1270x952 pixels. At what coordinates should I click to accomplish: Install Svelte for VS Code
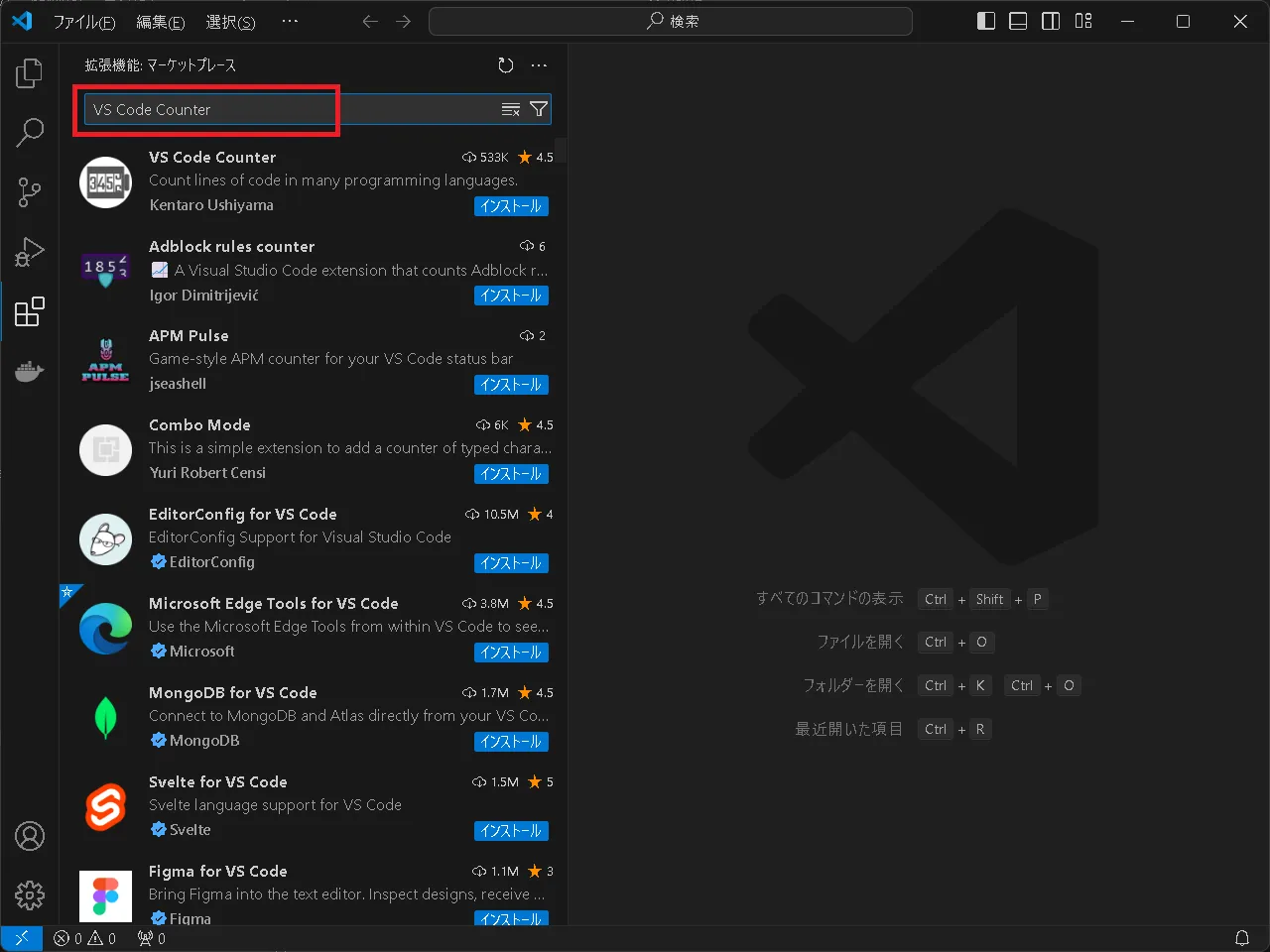click(x=511, y=831)
